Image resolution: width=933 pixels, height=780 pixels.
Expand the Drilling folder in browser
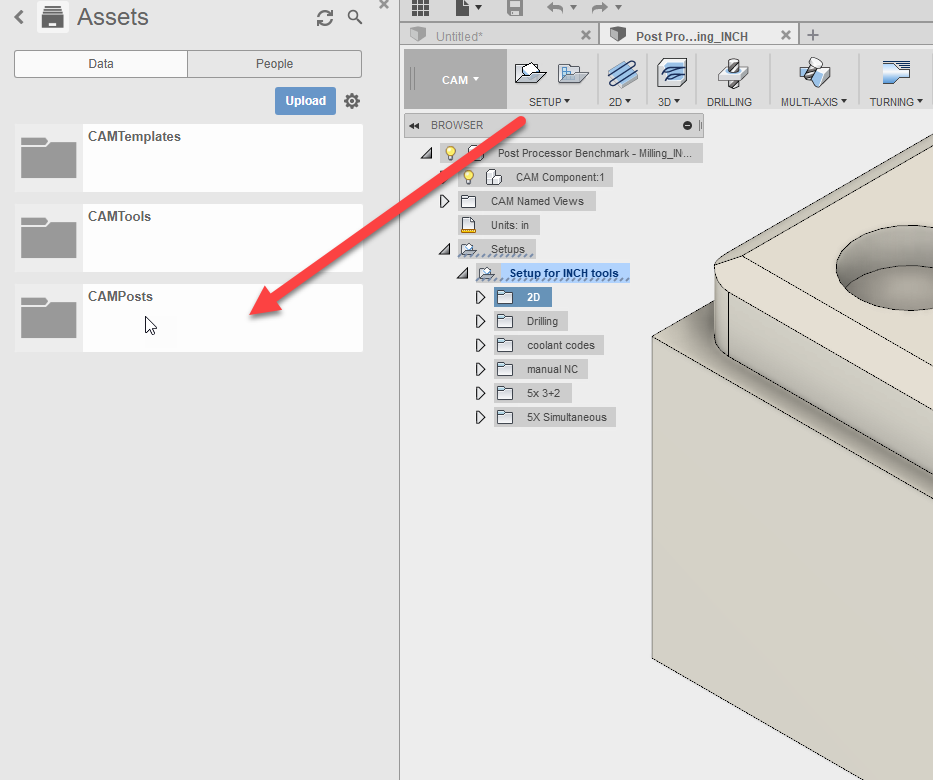(x=480, y=321)
